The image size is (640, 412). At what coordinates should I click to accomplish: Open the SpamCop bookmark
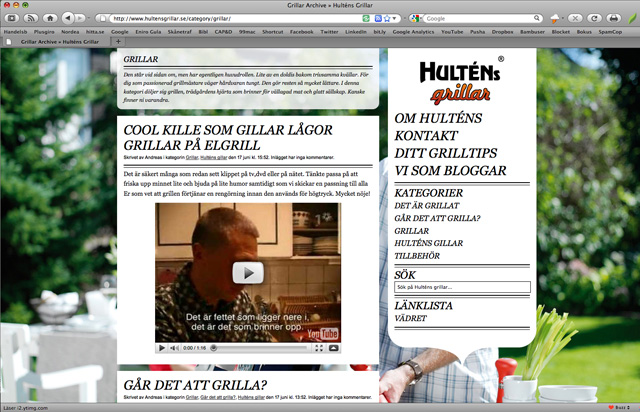[x=610, y=32]
